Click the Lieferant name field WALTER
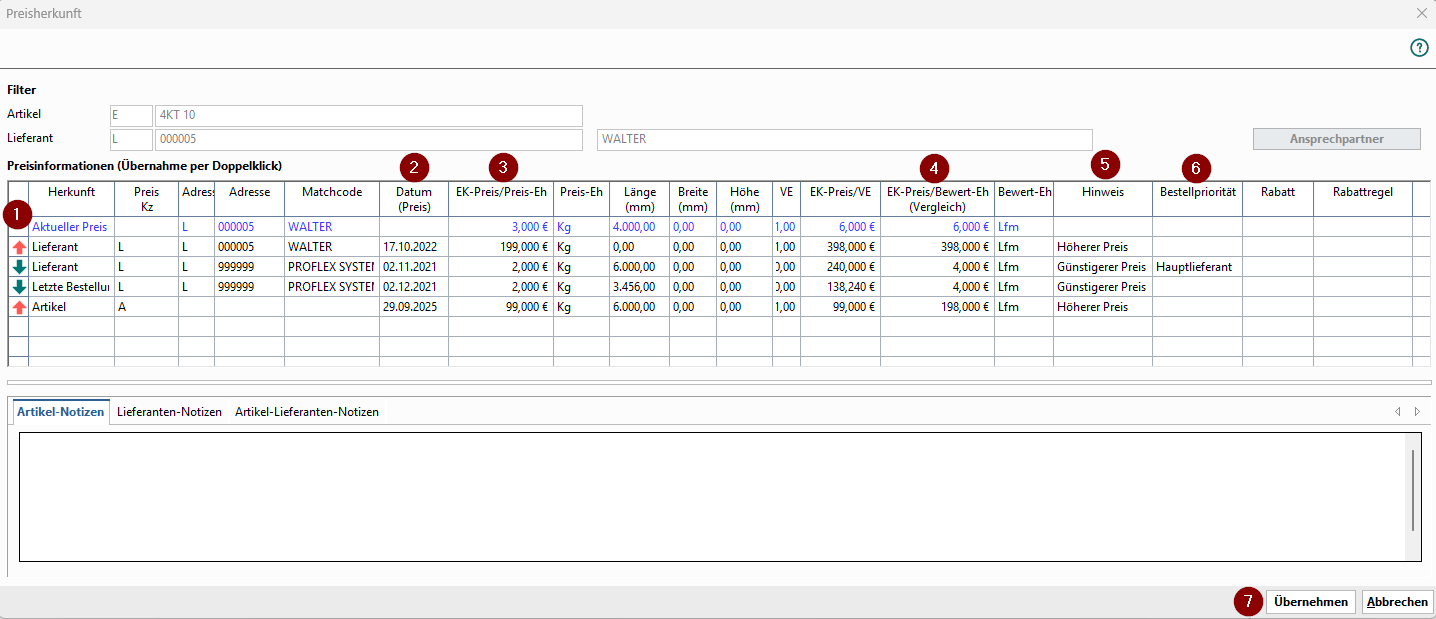1436x619 pixels. pyautogui.click(x=843, y=139)
